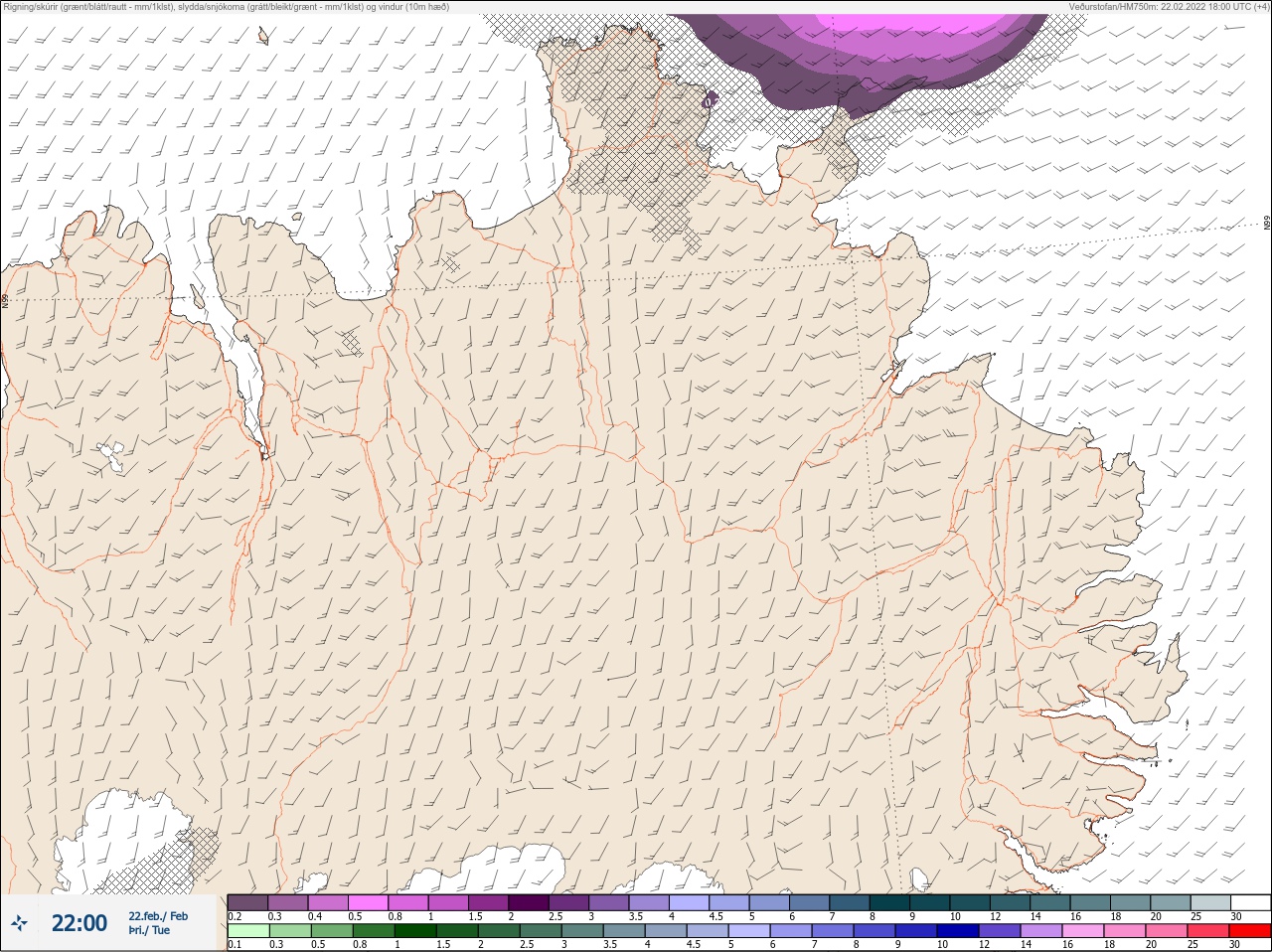Image resolution: width=1272 pixels, height=952 pixels.
Task: Click the four-pointed star icon beside the clock
Action: (x=20, y=923)
